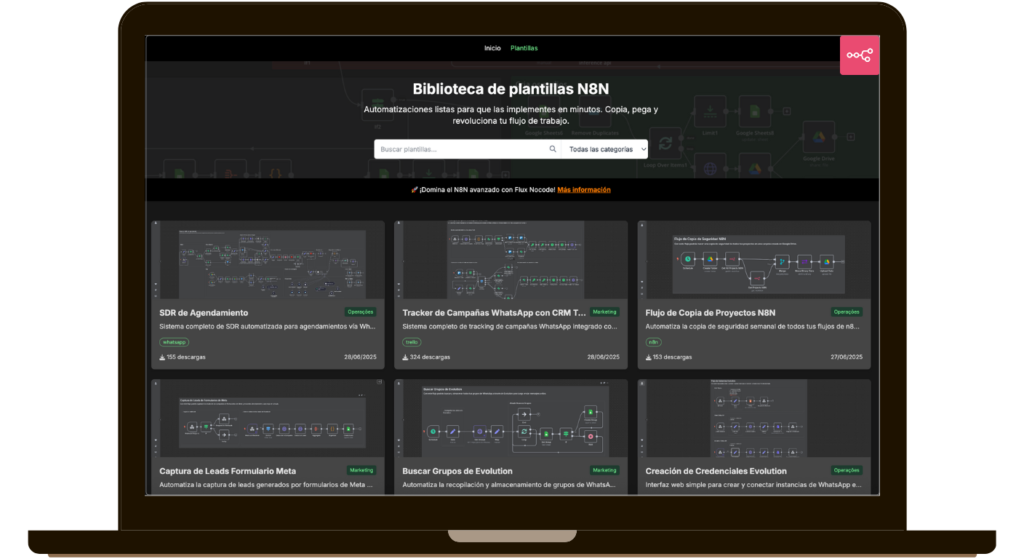This screenshot has height=559, width=1024.
Task: Click the download icon beside 155 descargas
Action: 162,357
